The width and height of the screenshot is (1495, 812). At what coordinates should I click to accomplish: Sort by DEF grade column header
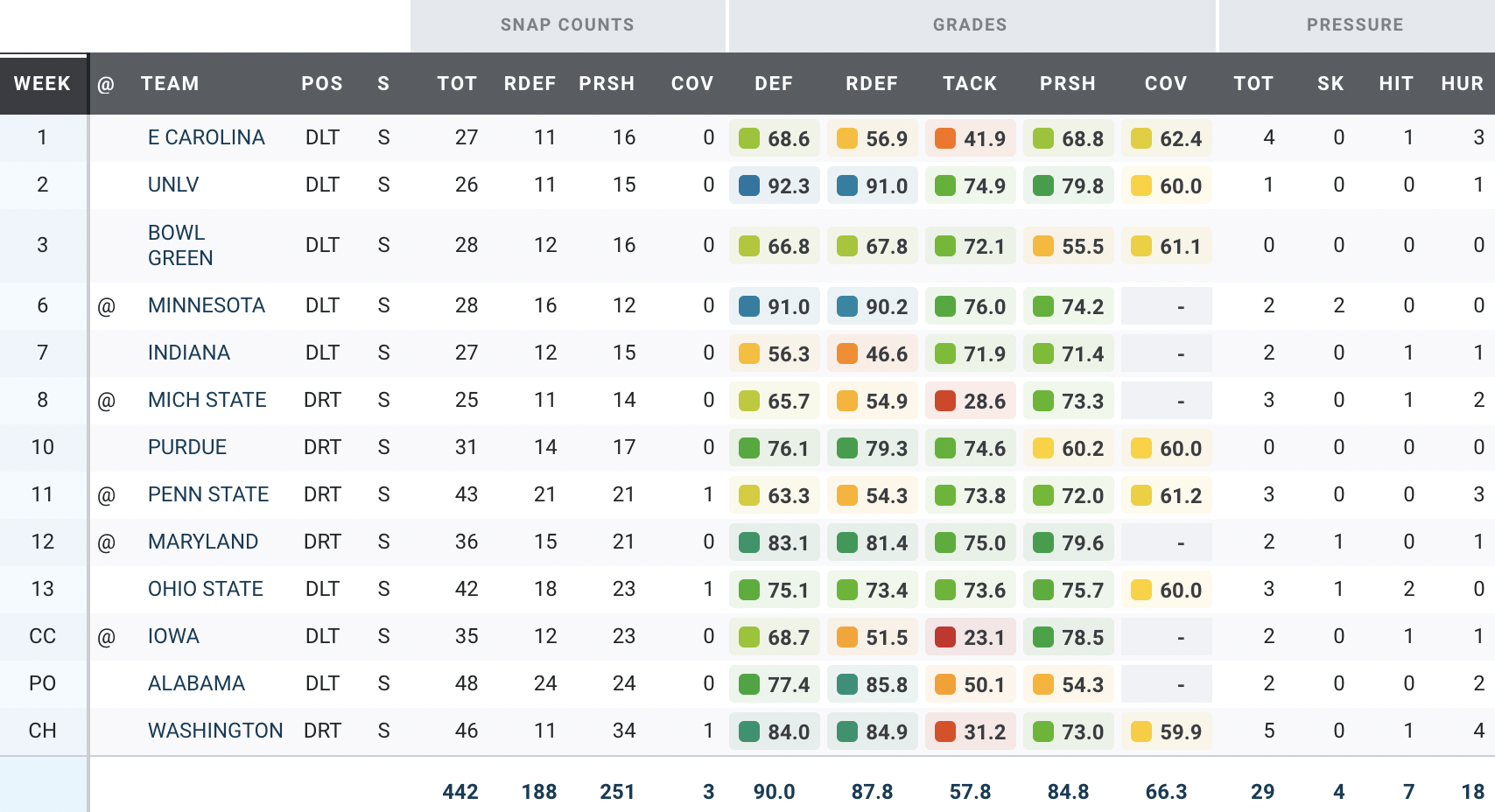(774, 84)
